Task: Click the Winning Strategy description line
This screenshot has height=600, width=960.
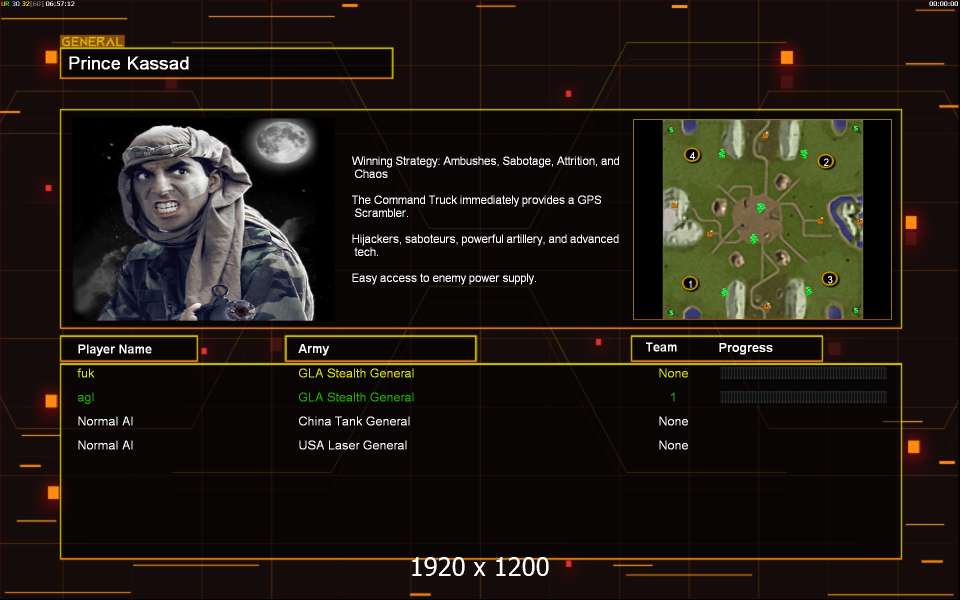Action: (x=486, y=167)
